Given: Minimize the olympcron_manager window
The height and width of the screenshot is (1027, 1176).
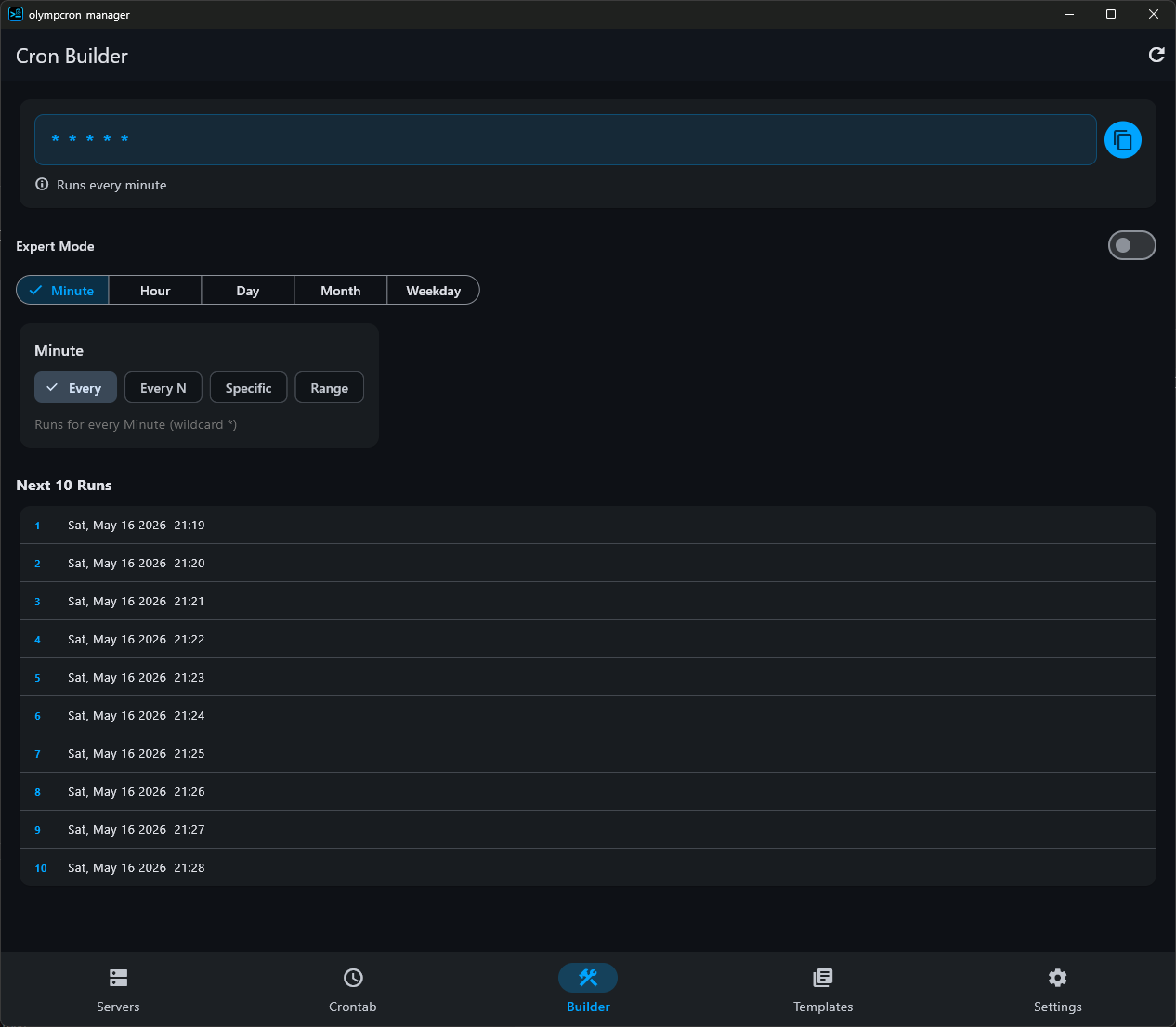Looking at the screenshot, I should (x=1069, y=14).
